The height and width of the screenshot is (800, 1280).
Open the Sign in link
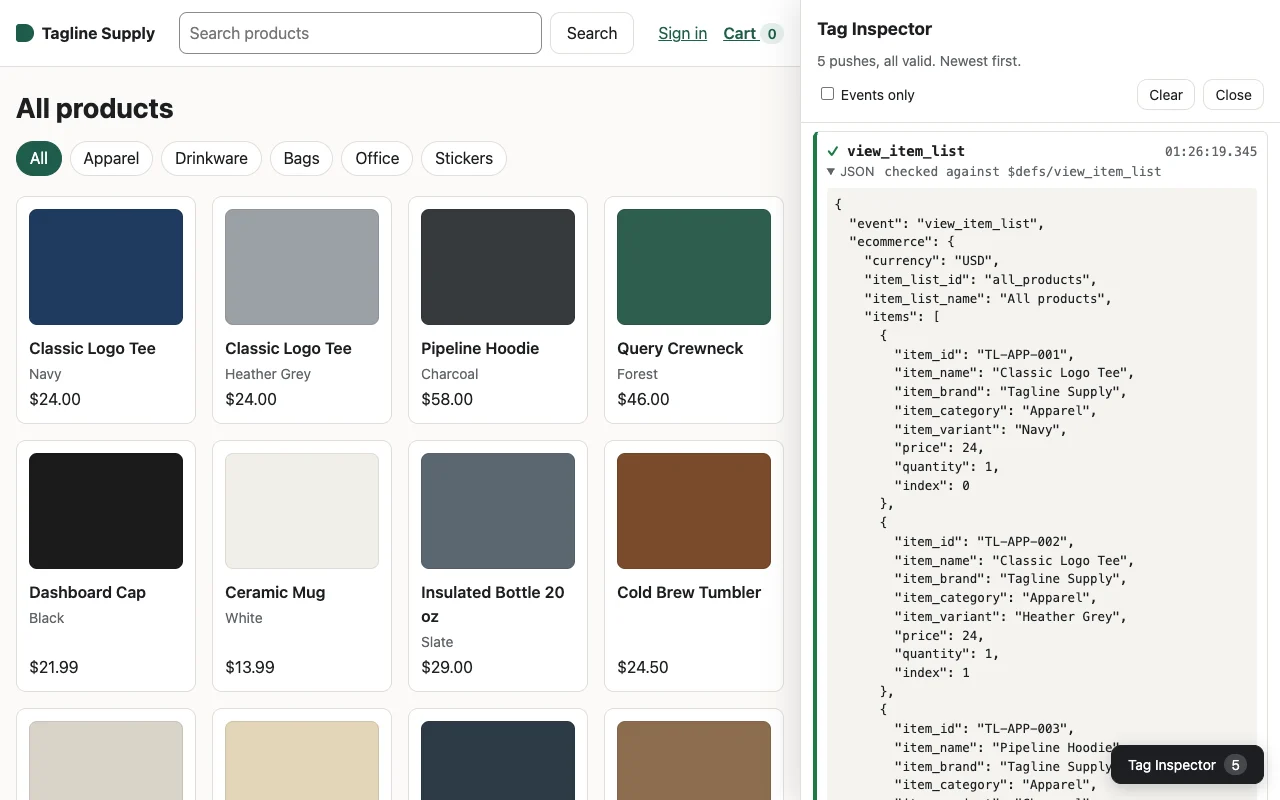tap(682, 33)
